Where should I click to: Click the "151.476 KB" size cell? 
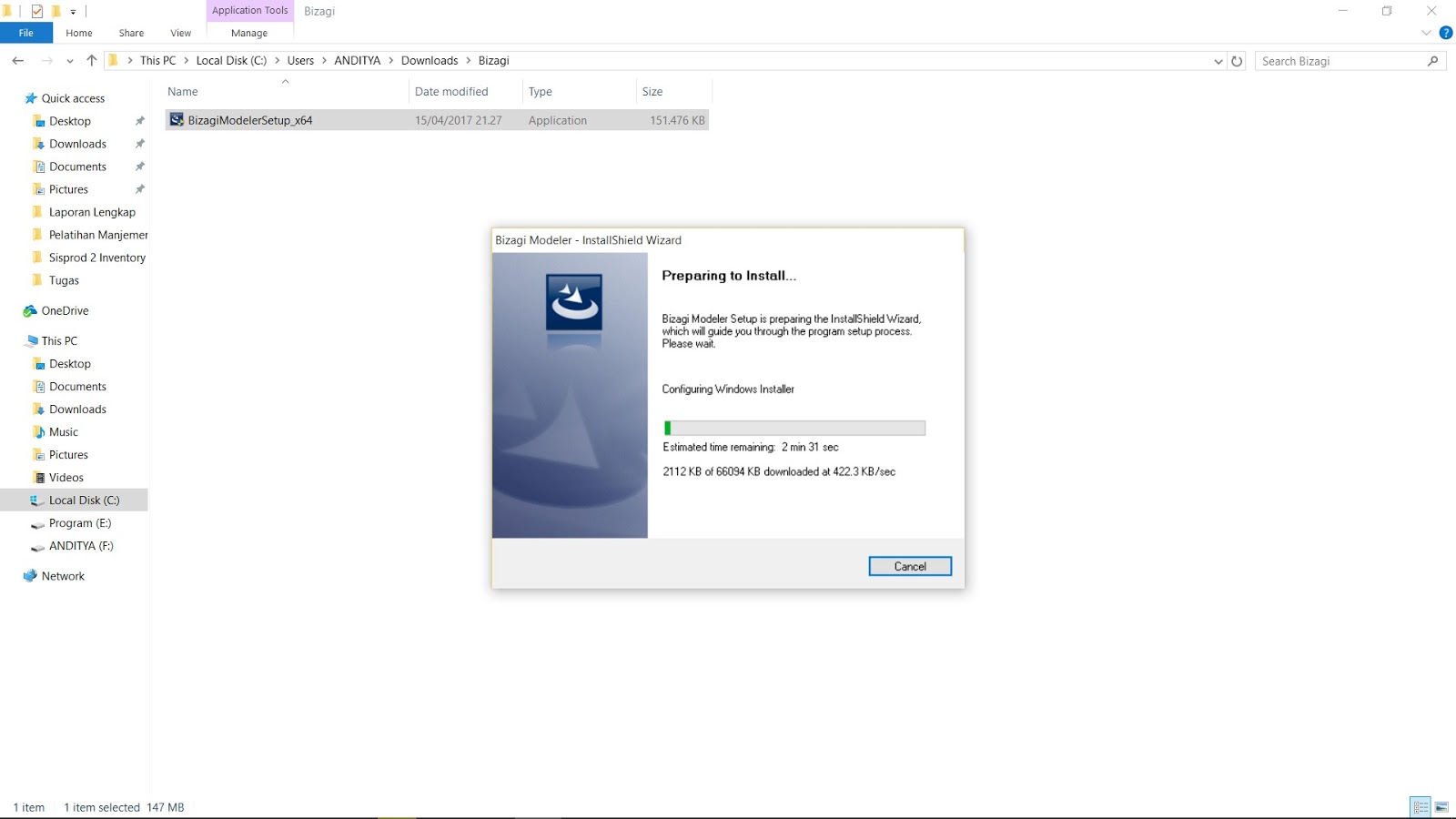click(x=677, y=120)
